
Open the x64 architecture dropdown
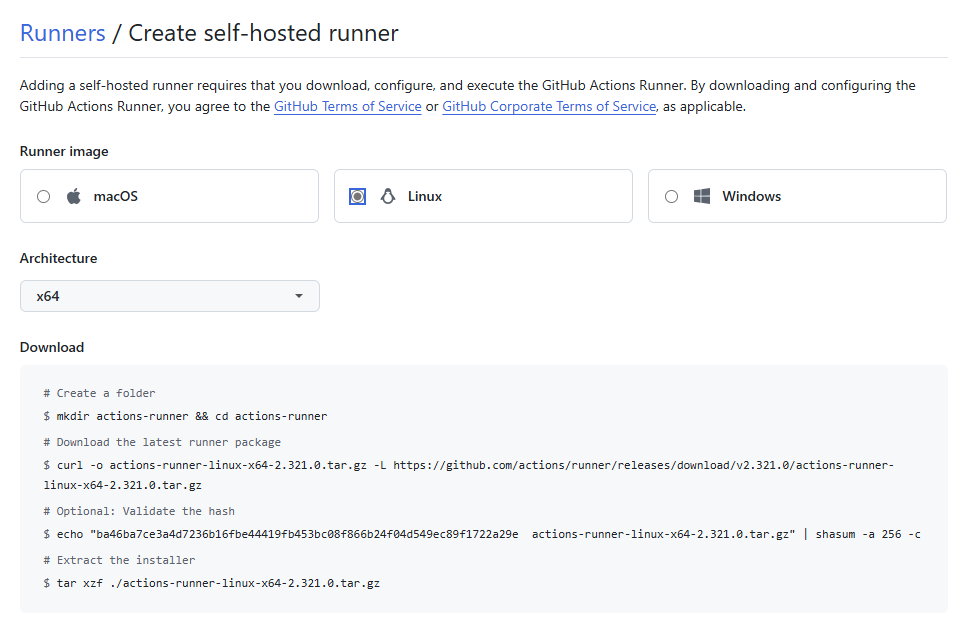pos(170,296)
